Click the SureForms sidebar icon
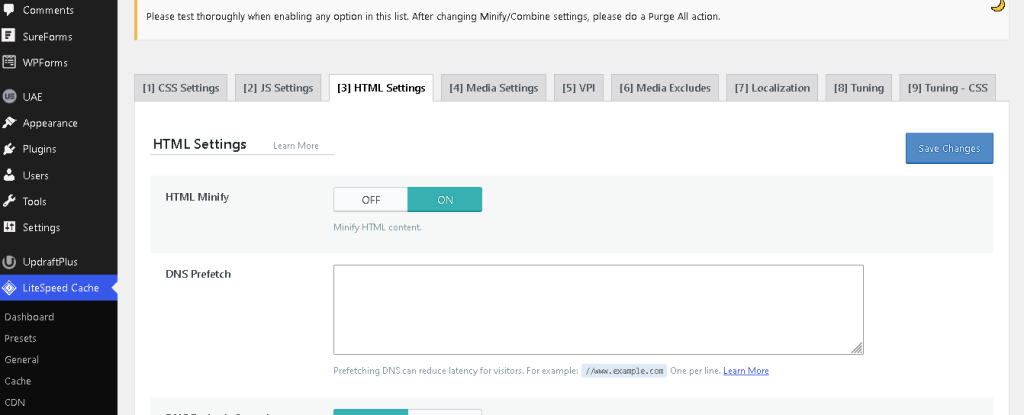 click(9, 37)
